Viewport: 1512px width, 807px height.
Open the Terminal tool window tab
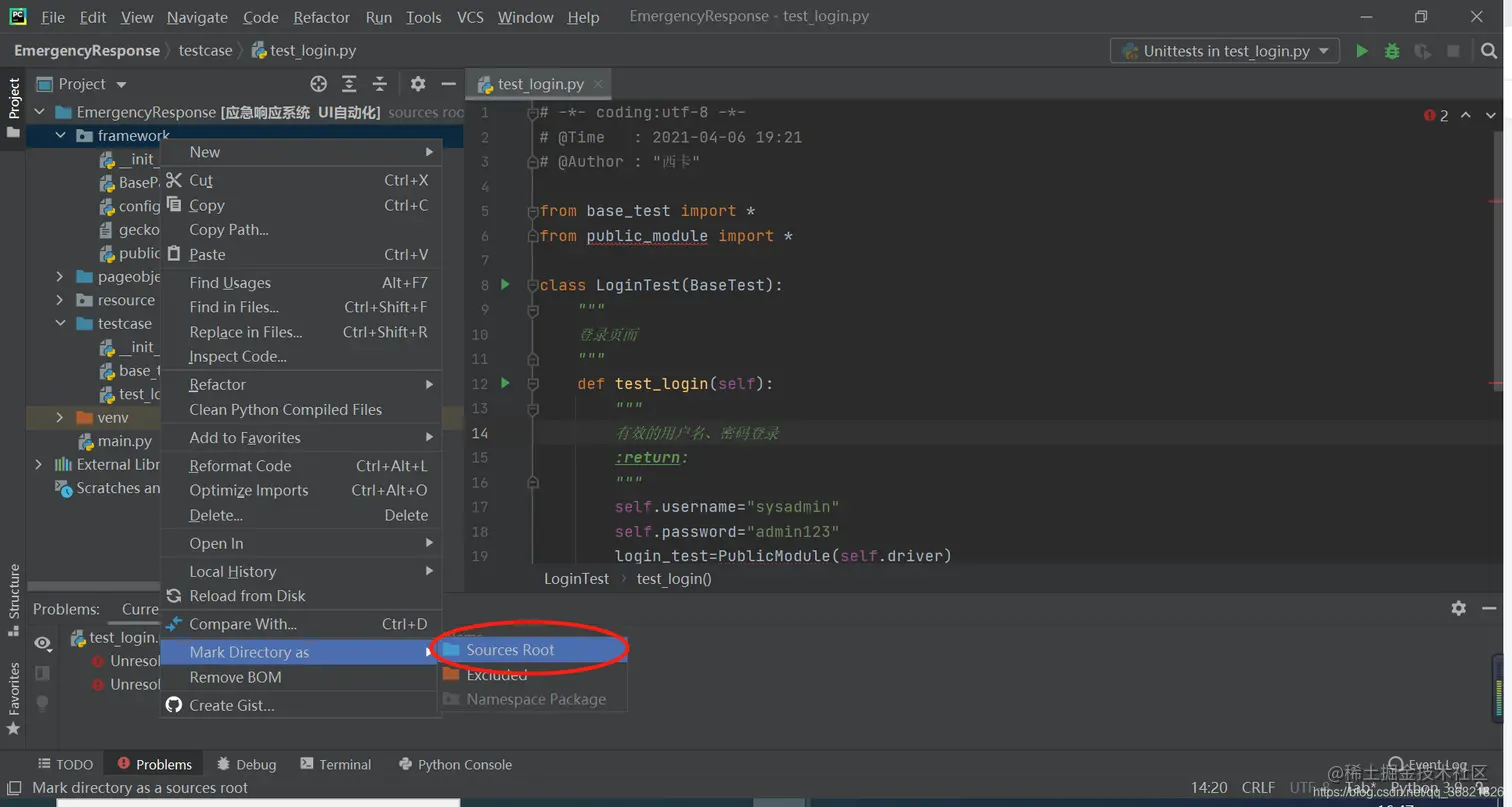coord(335,764)
